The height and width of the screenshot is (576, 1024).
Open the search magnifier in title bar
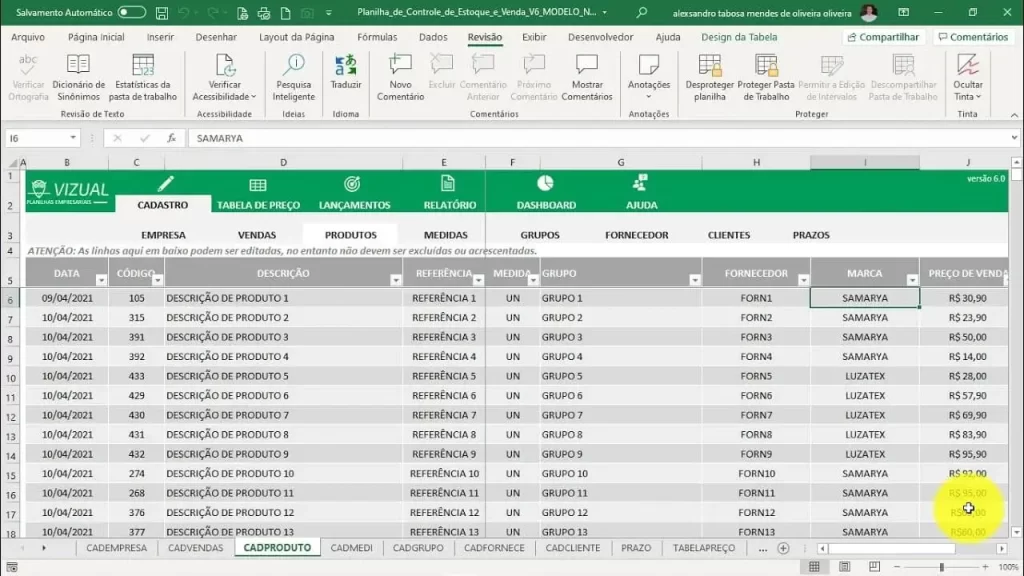[x=642, y=12]
